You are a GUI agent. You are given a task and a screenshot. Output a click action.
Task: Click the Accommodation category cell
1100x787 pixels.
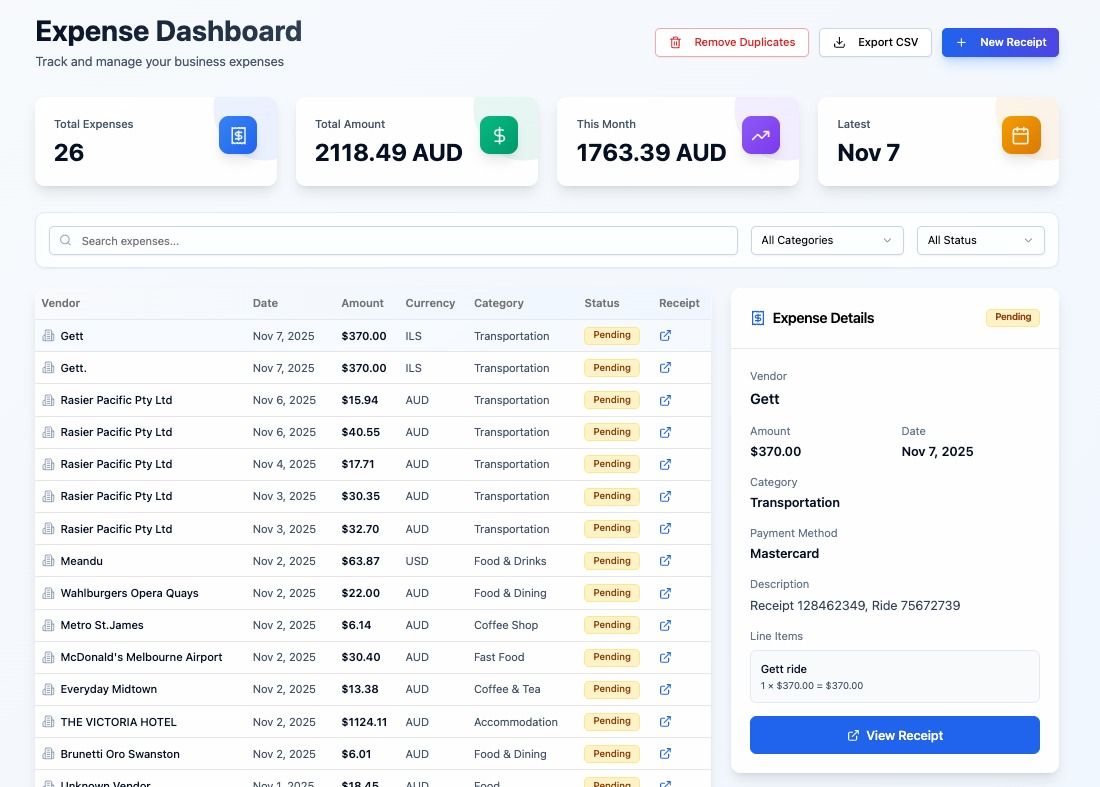[516, 722]
